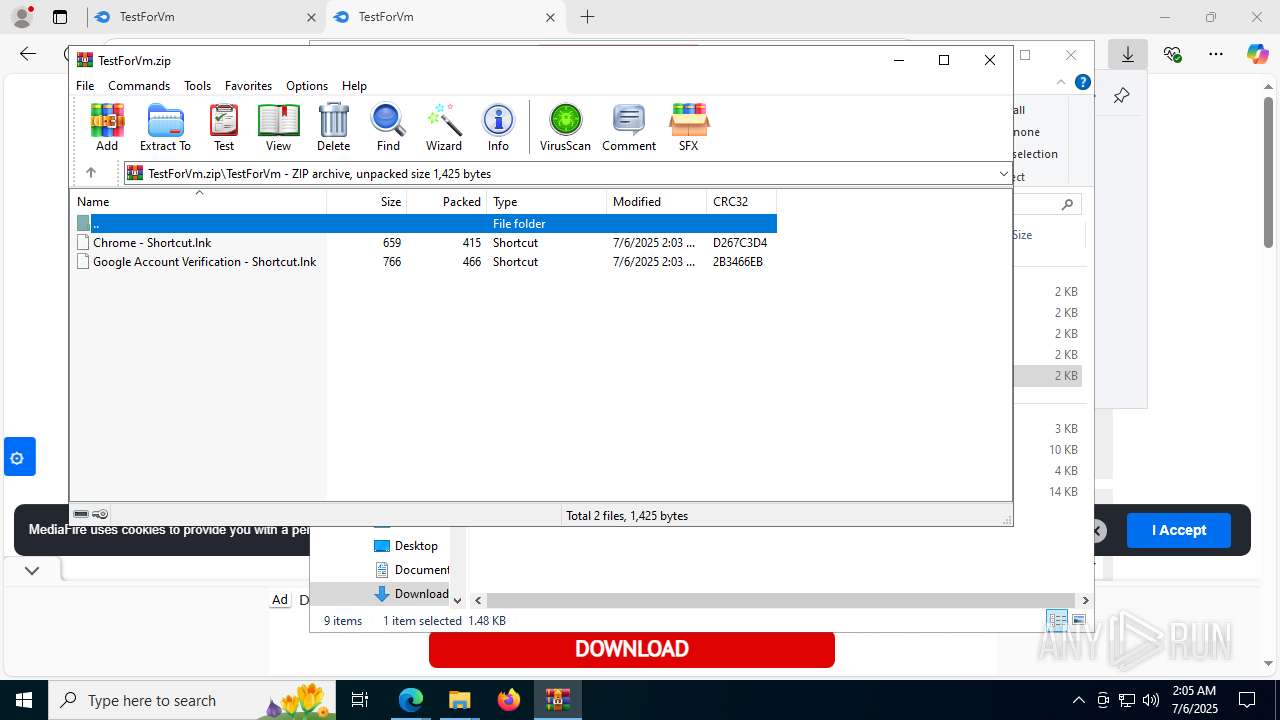Image resolution: width=1280 pixels, height=720 pixels.
Task: Open browser Settings and more menu
Action: pyautogui.click(x=1215, y=54)
